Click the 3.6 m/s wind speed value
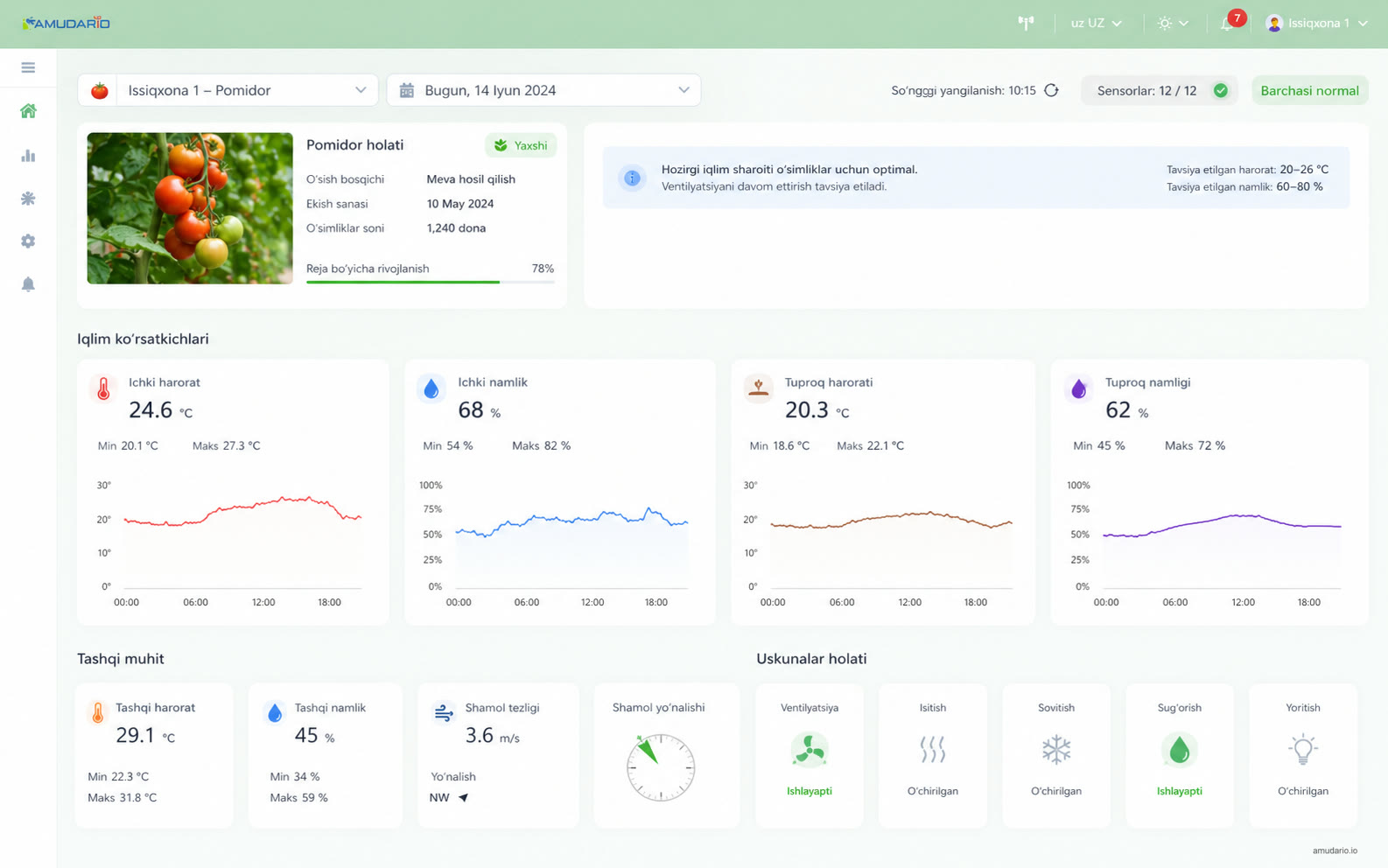The image size is (1388, 868). (492, 736)
